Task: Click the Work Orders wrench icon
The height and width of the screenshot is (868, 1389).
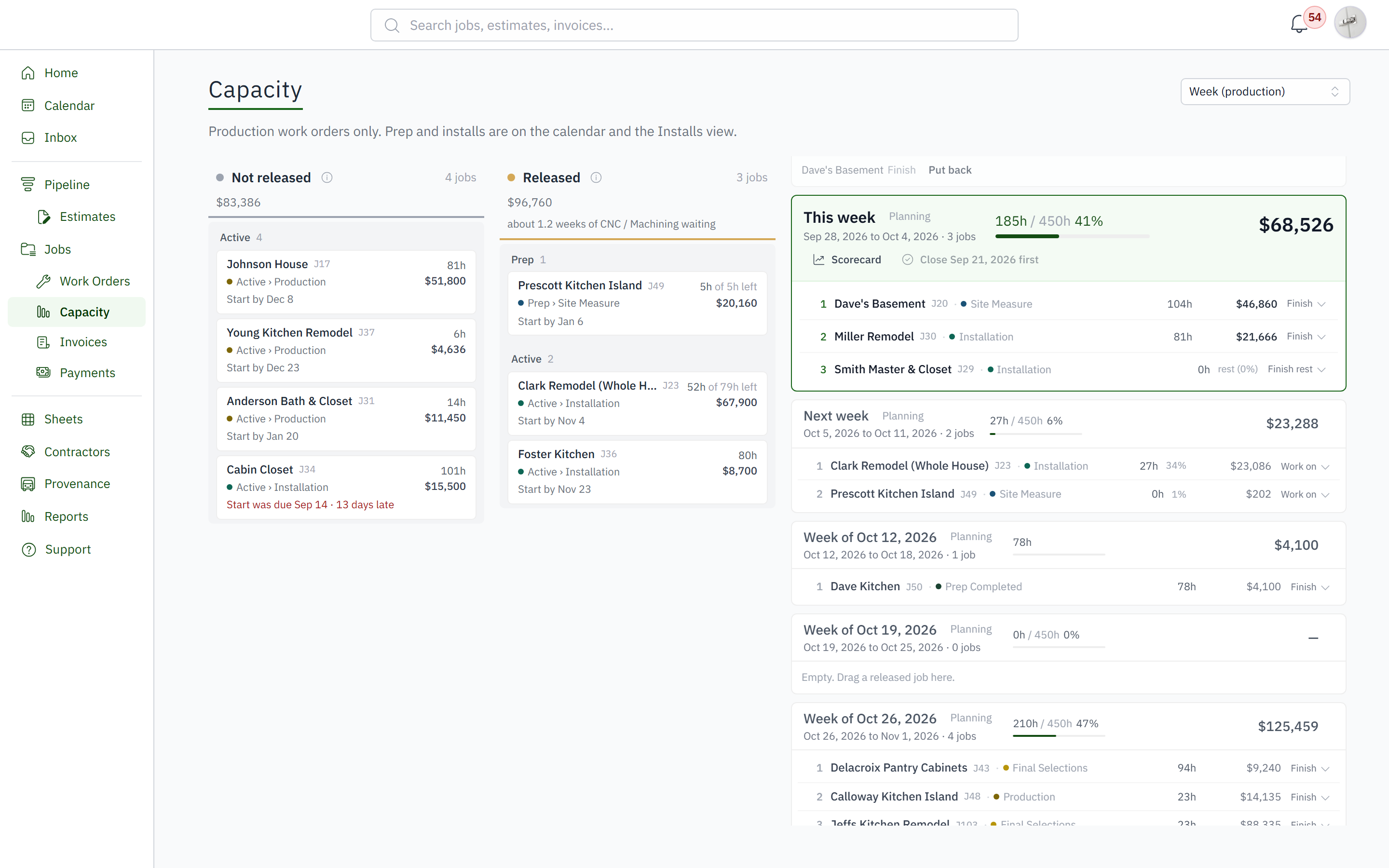Action: click(43, 281)
